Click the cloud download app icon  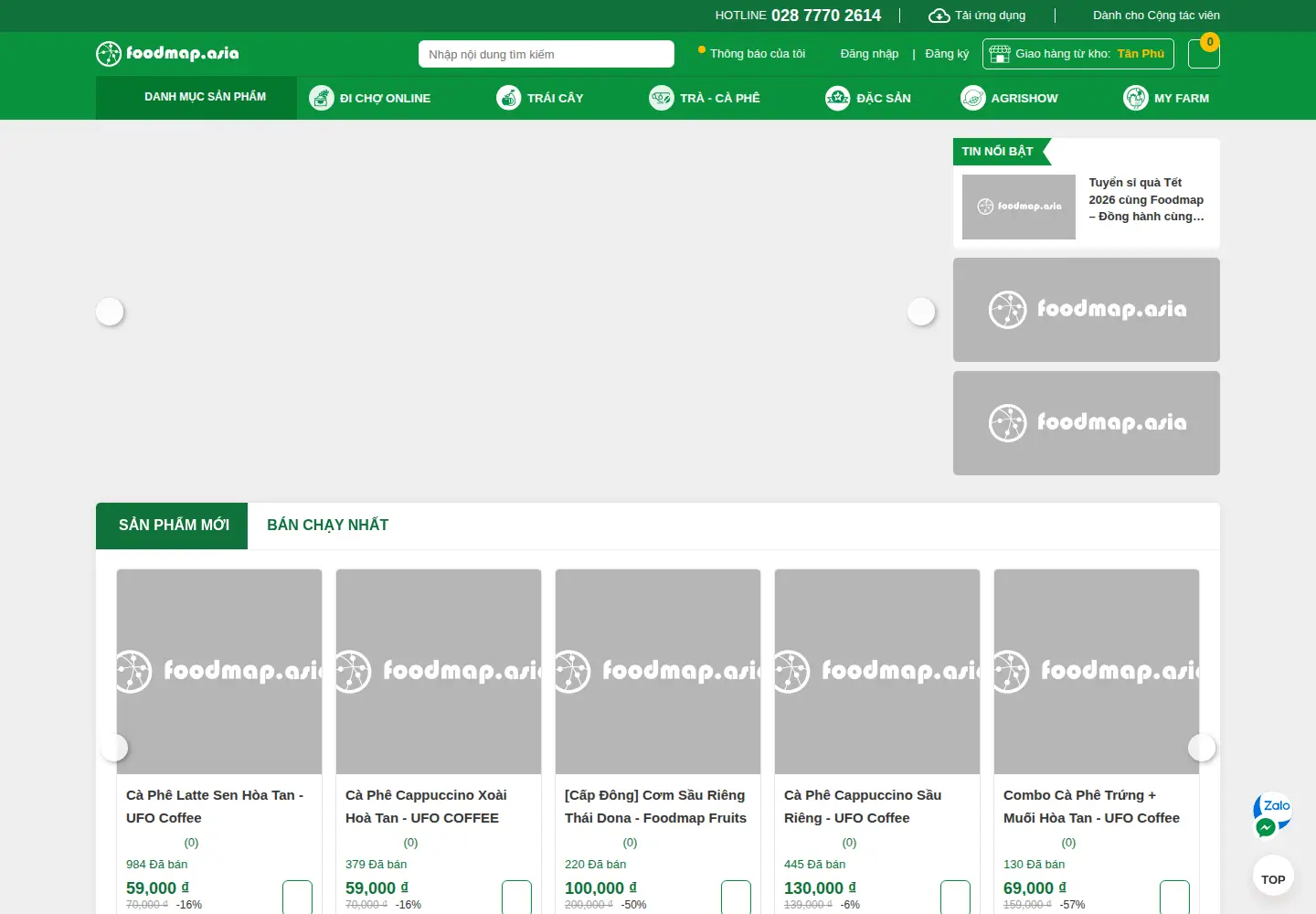click(x=939, y=16)
